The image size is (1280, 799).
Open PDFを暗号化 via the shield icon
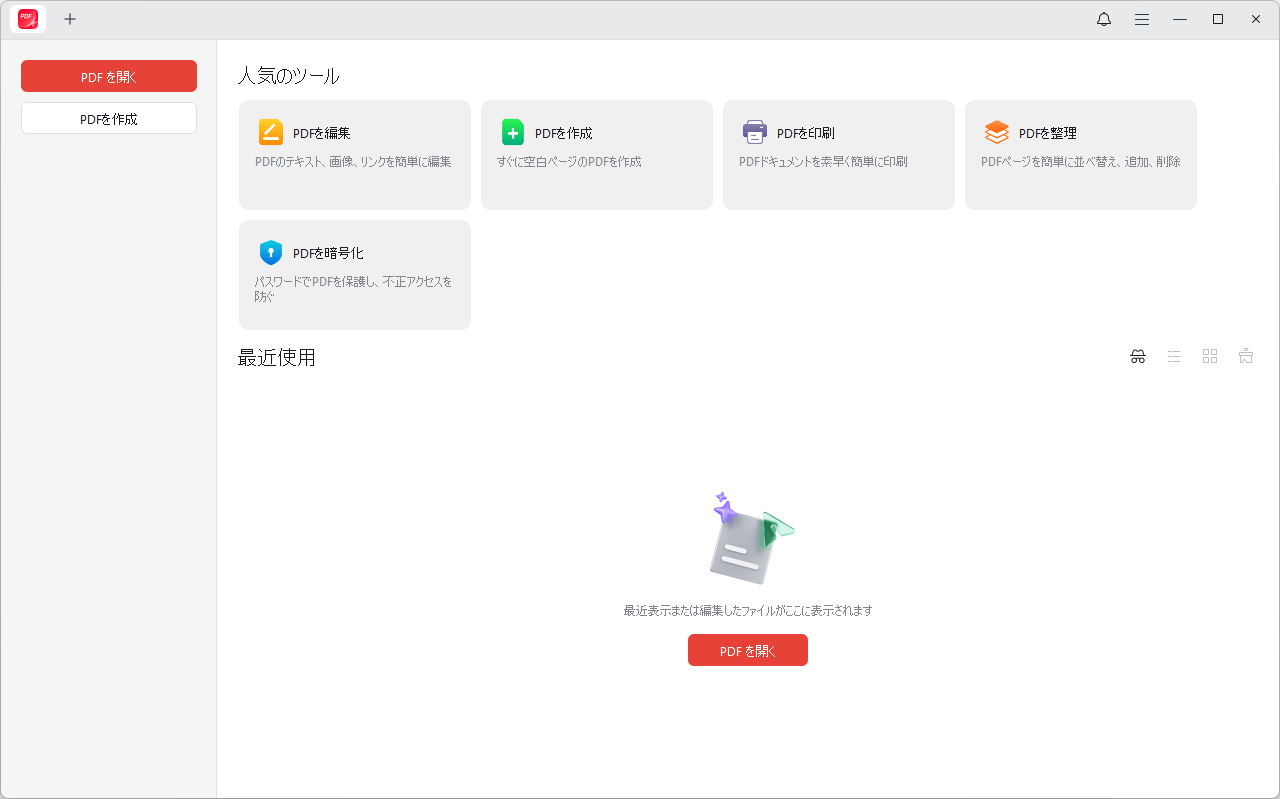click(271, 252)
